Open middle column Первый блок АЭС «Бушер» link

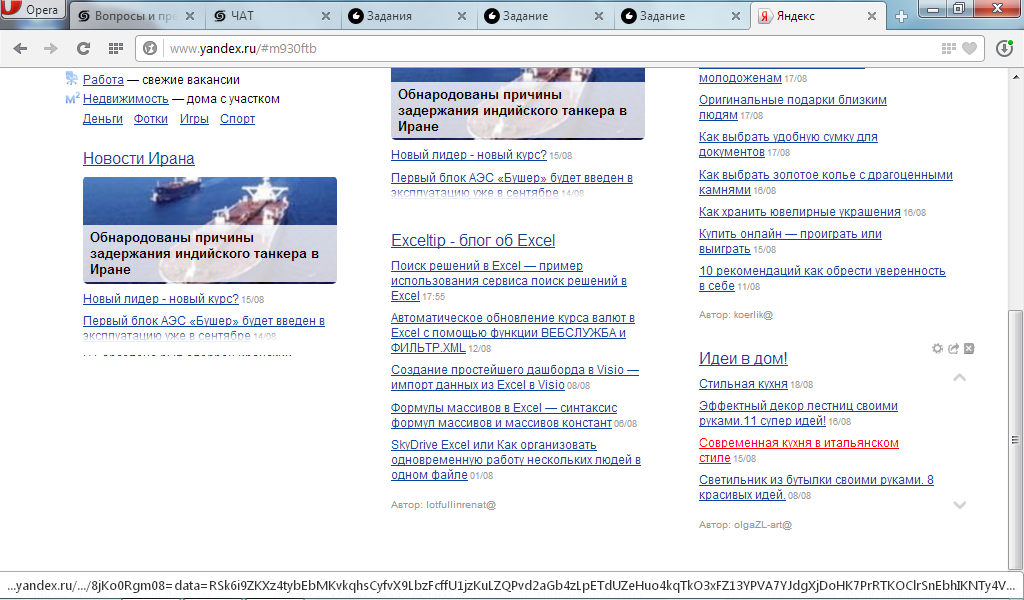click(512, 185)
